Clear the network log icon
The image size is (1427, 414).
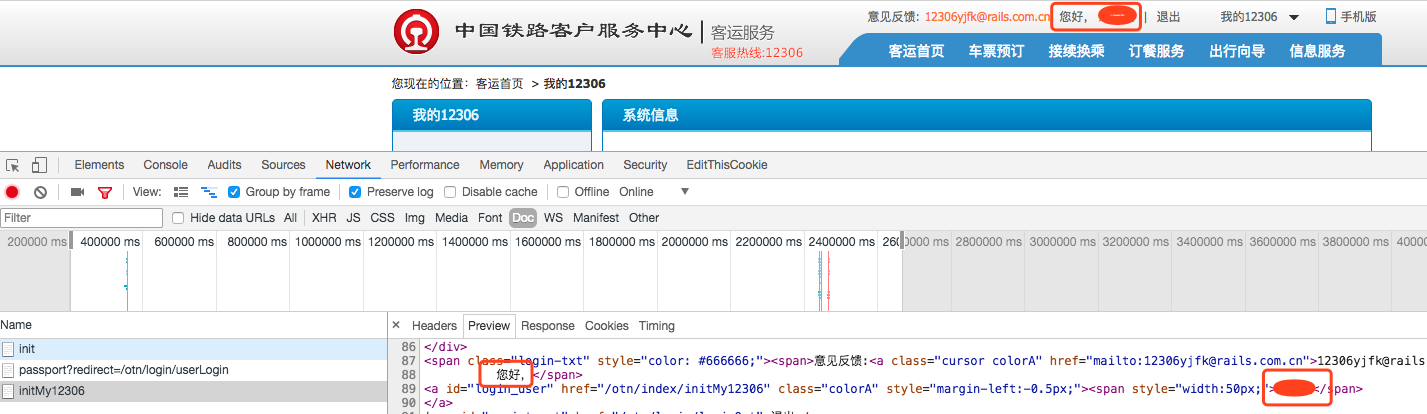click(40, 192)
